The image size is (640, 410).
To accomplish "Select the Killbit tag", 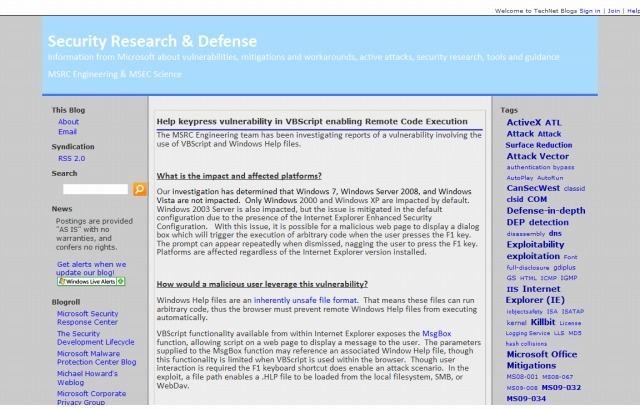I will 543,322.
